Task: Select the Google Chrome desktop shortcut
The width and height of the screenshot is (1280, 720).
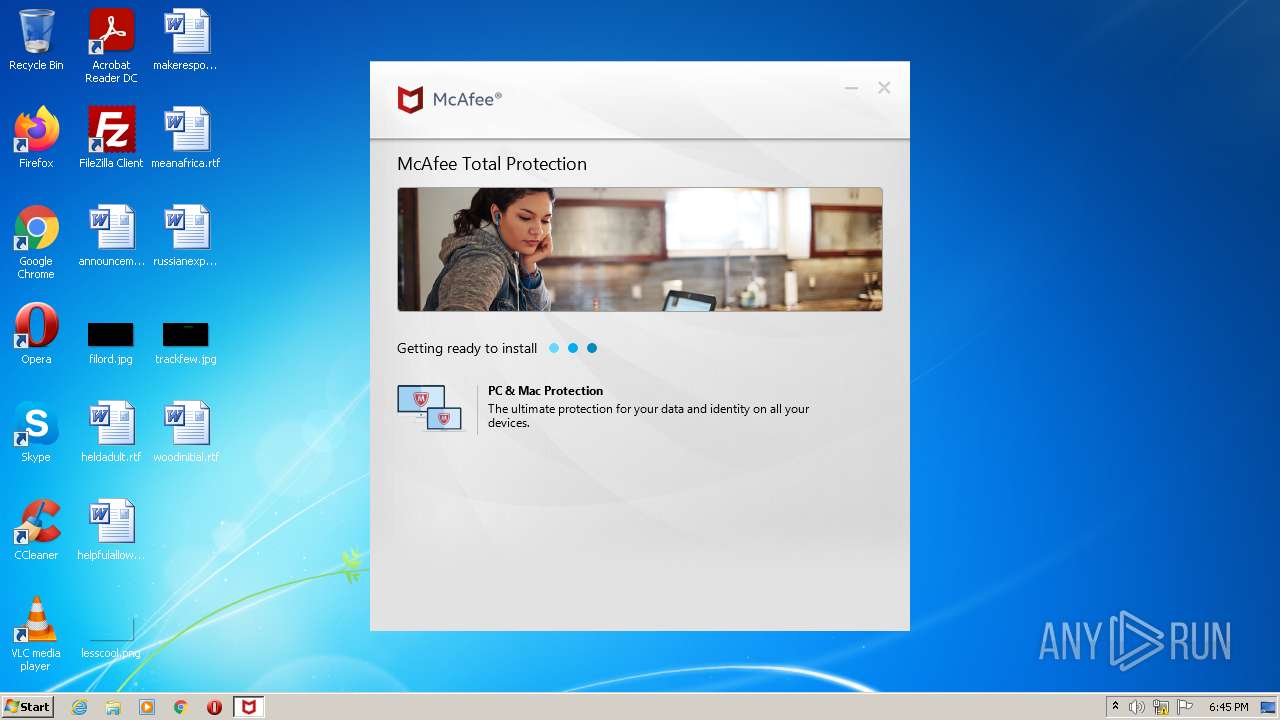Action: 36,242
